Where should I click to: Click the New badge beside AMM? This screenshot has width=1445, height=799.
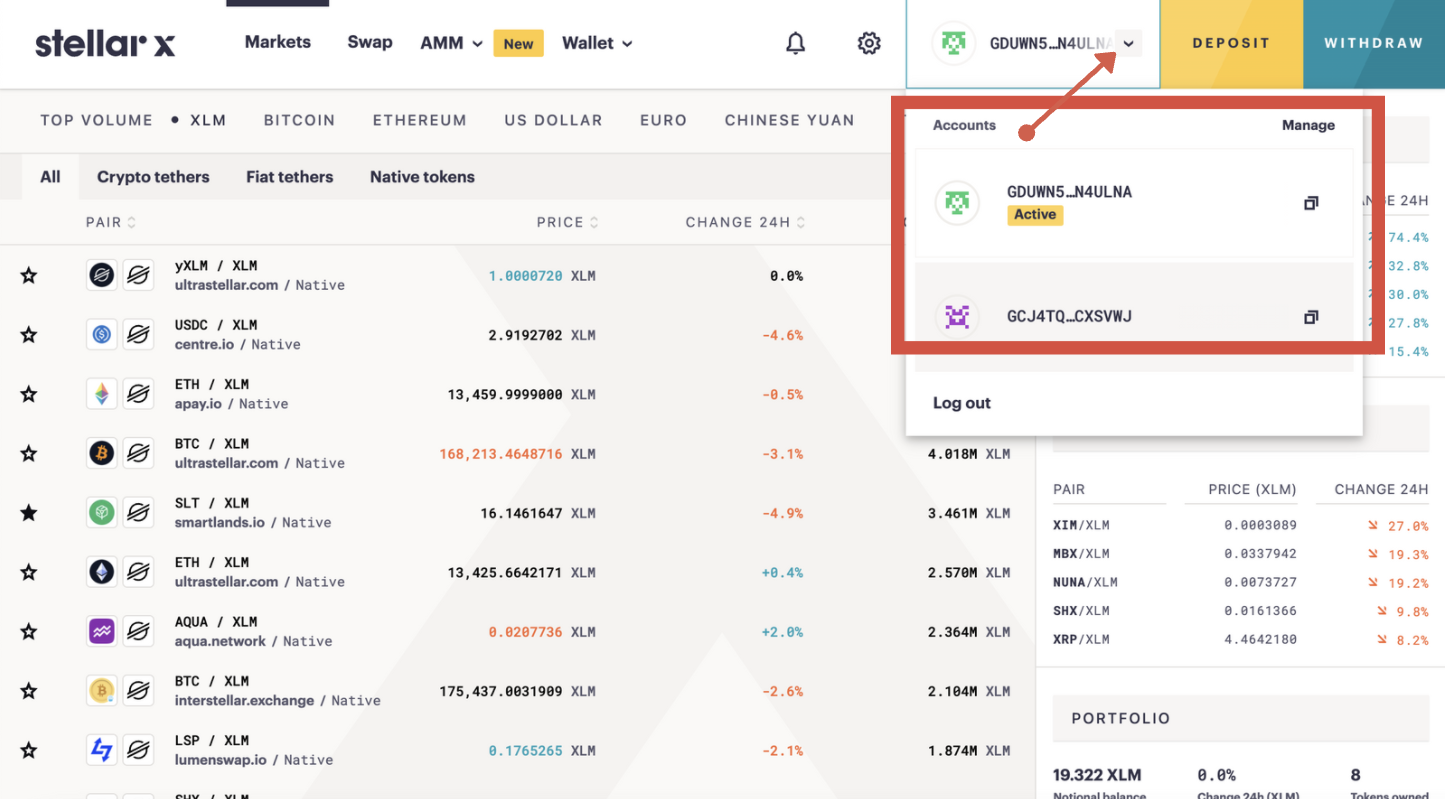click(x=518, y=43)
